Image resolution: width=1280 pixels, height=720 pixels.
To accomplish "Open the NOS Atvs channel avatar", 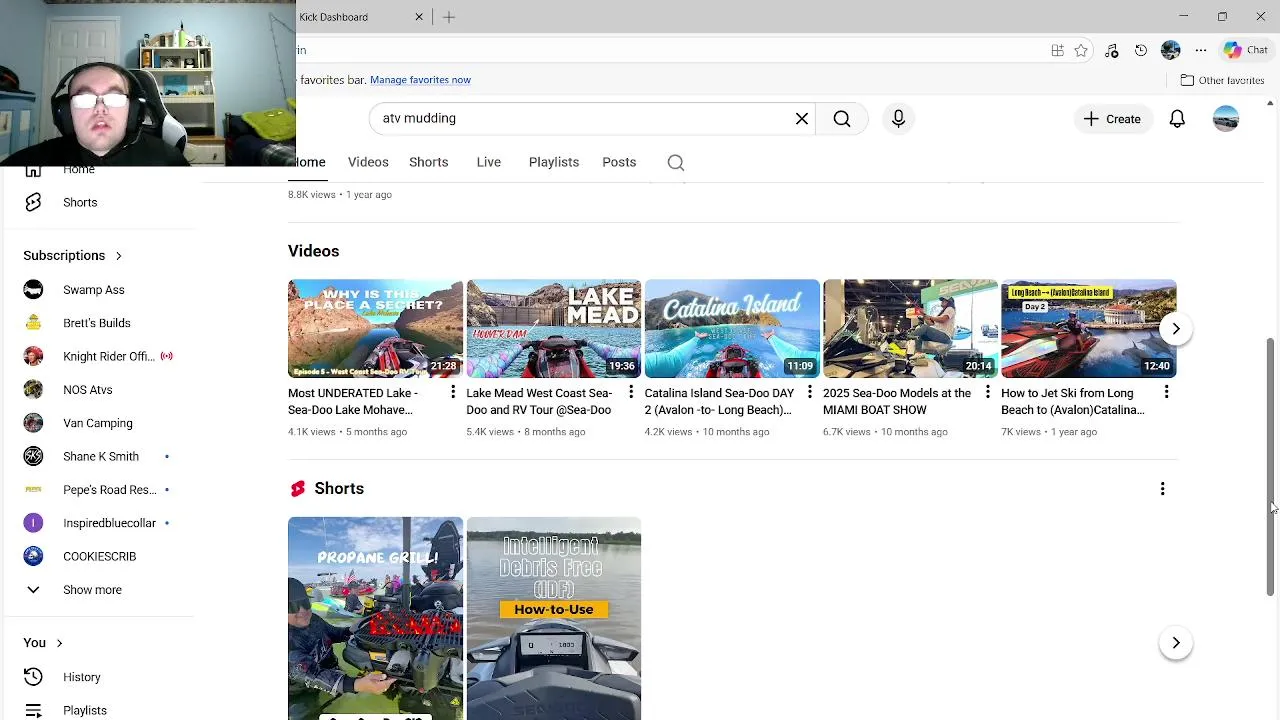I will 33,390.
